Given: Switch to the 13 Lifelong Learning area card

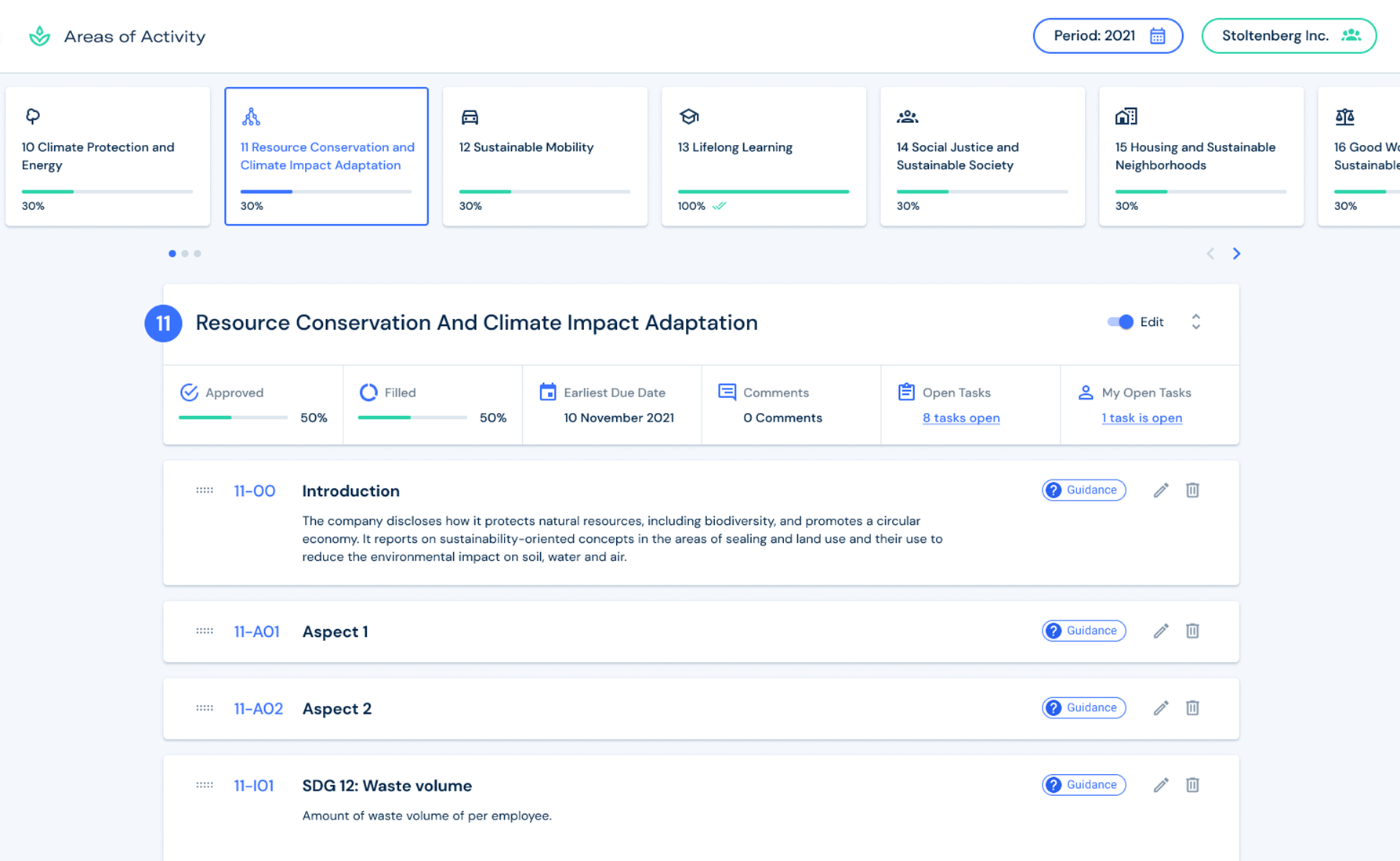Looking at the screenshot, I should click(x=763, y=156).
